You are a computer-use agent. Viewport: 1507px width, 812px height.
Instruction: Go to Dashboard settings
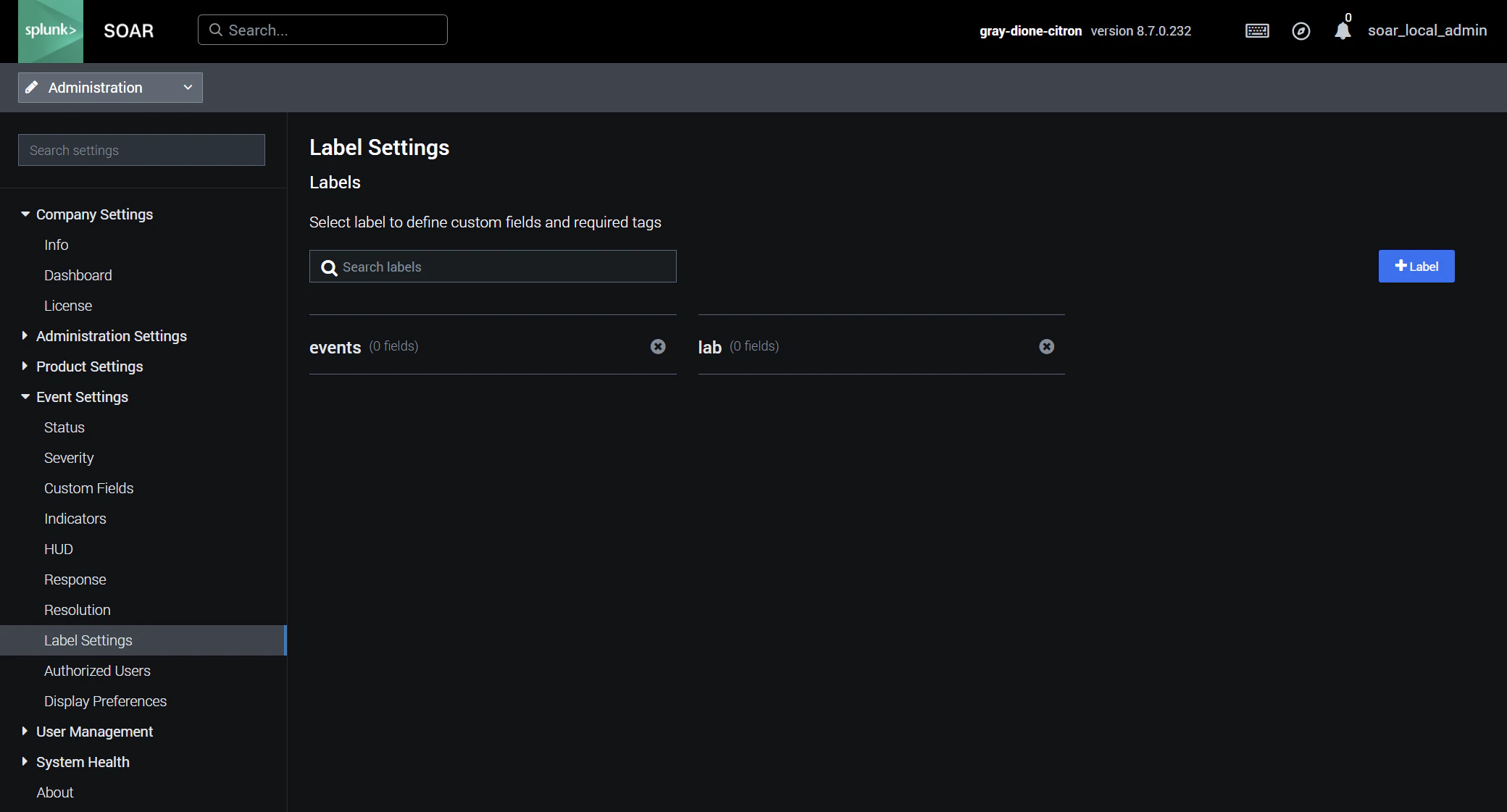tap(78, 275)
